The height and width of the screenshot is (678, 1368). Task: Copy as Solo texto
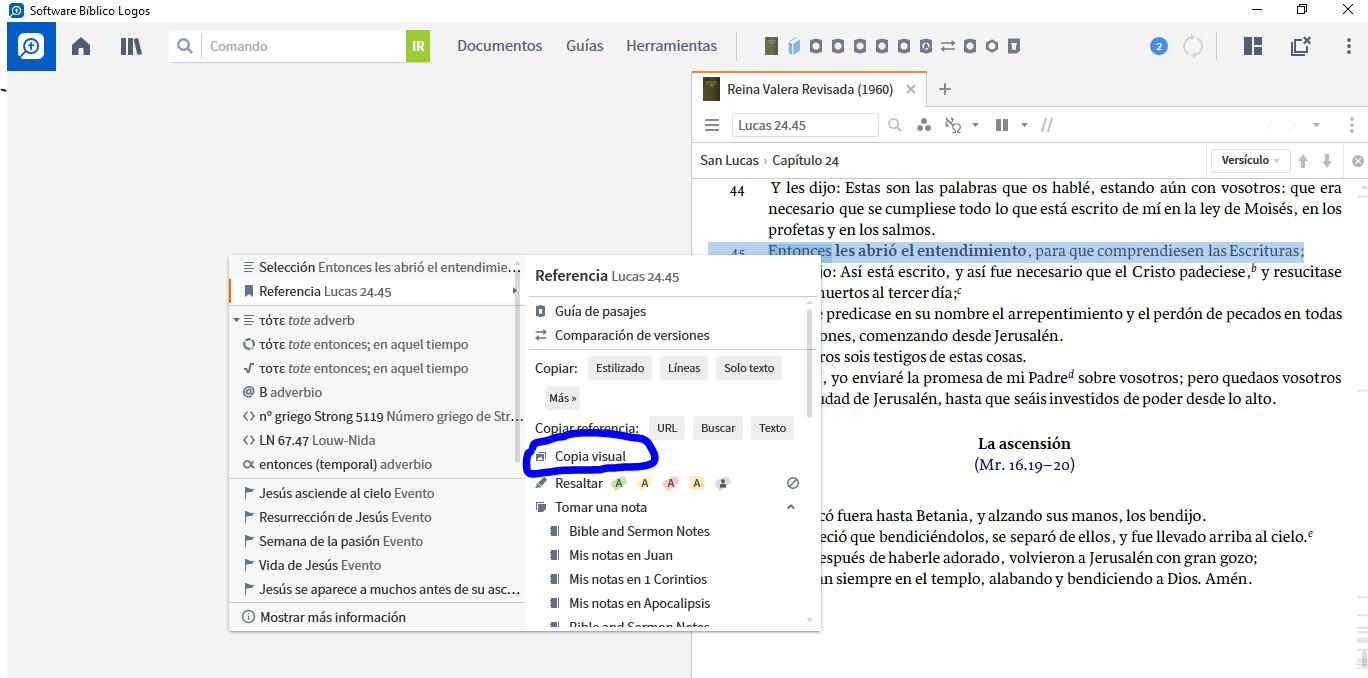tap(749, 368)
